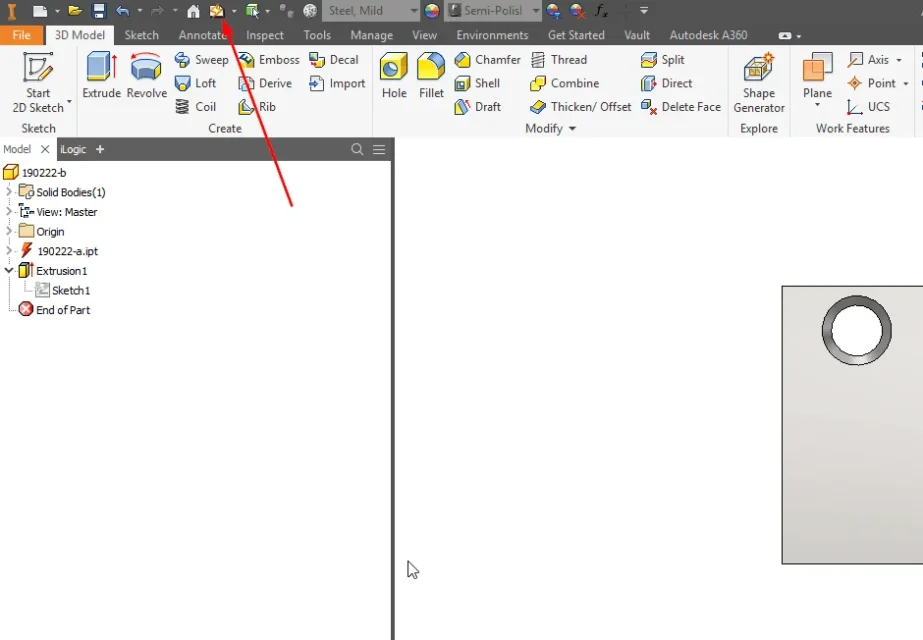Screen dimensions: 923x640
Task: Open the Point options dropdown arrow
Action: [905, 84]
